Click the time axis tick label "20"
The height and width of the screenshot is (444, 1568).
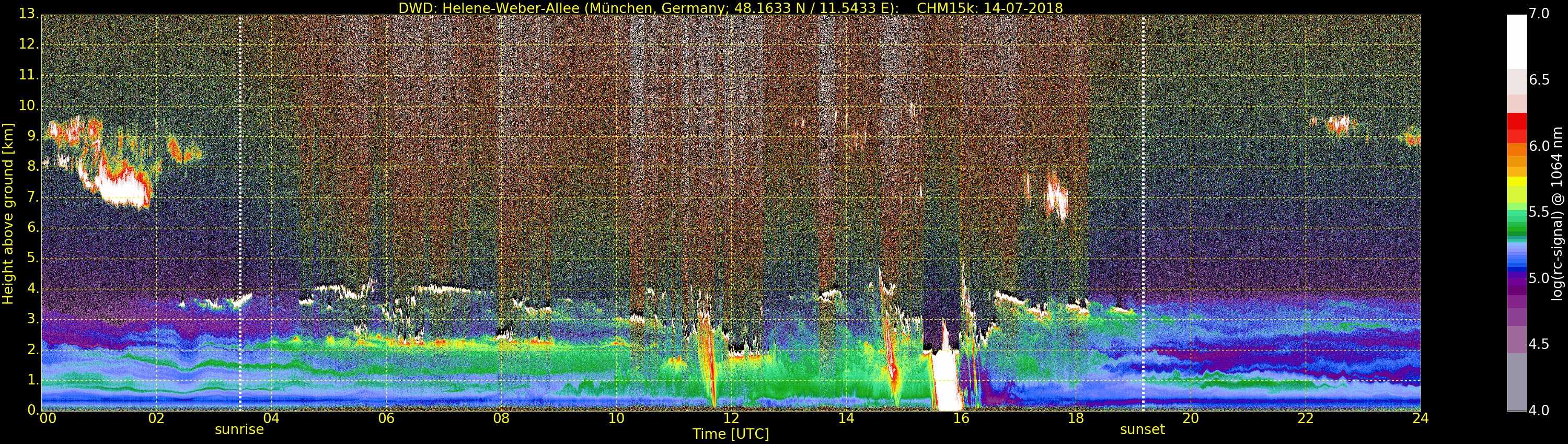point(1191,418)
